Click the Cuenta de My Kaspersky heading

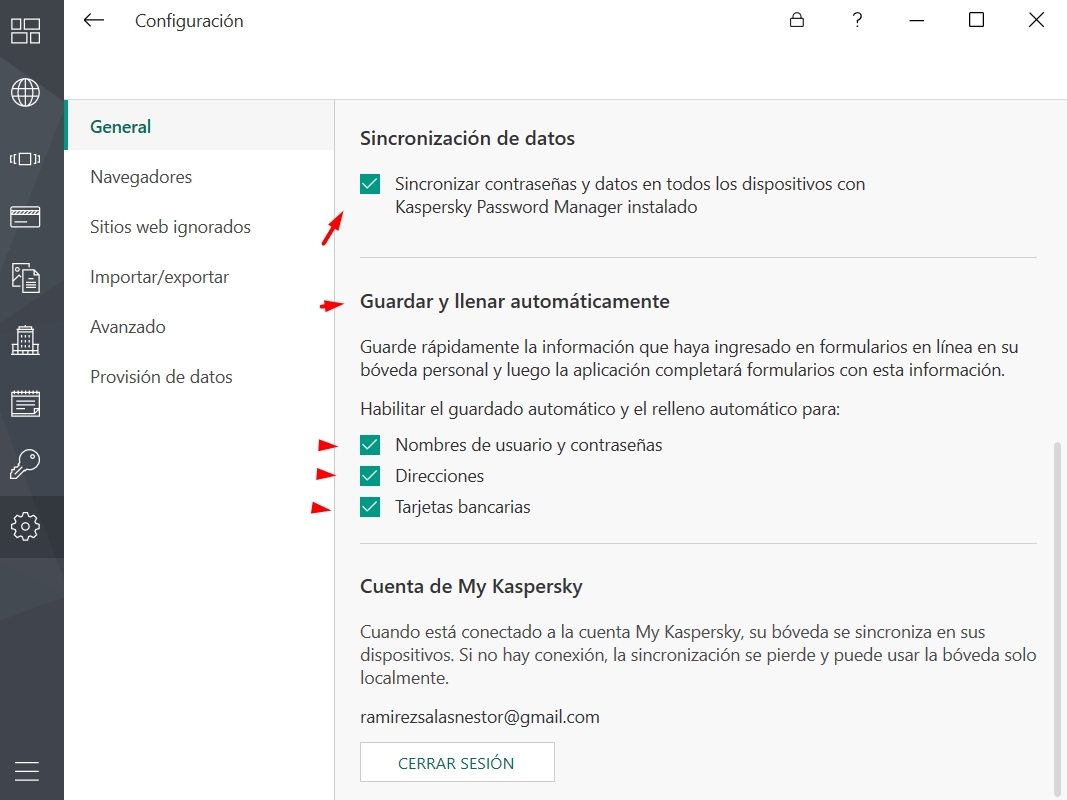coord(472,586)
